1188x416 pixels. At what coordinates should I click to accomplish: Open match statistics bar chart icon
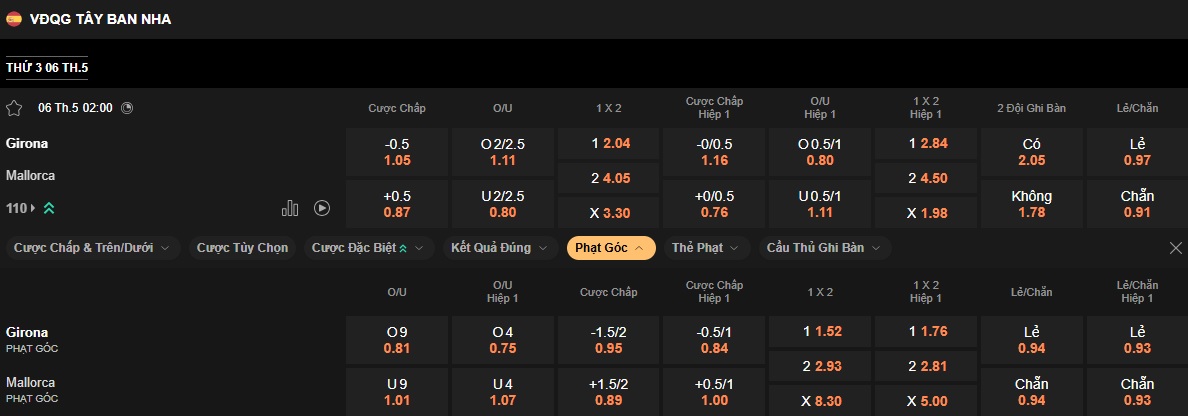coord(291,208)
